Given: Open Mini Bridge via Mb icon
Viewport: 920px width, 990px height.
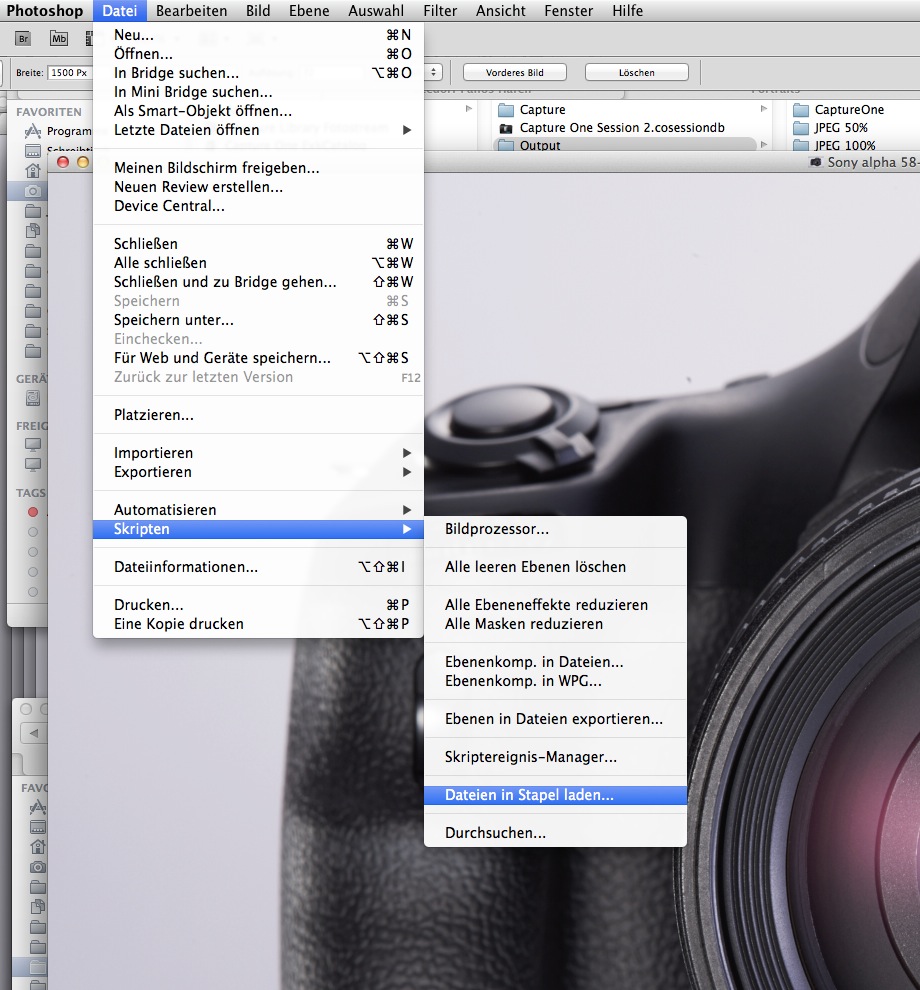Looking at the screenshot, I should 59,39.
